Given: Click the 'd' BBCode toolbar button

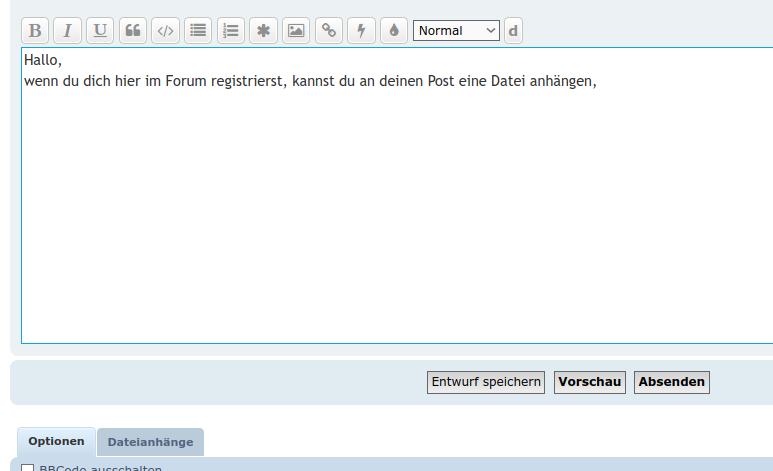Looking at the screenshot, I should (513, 31).
